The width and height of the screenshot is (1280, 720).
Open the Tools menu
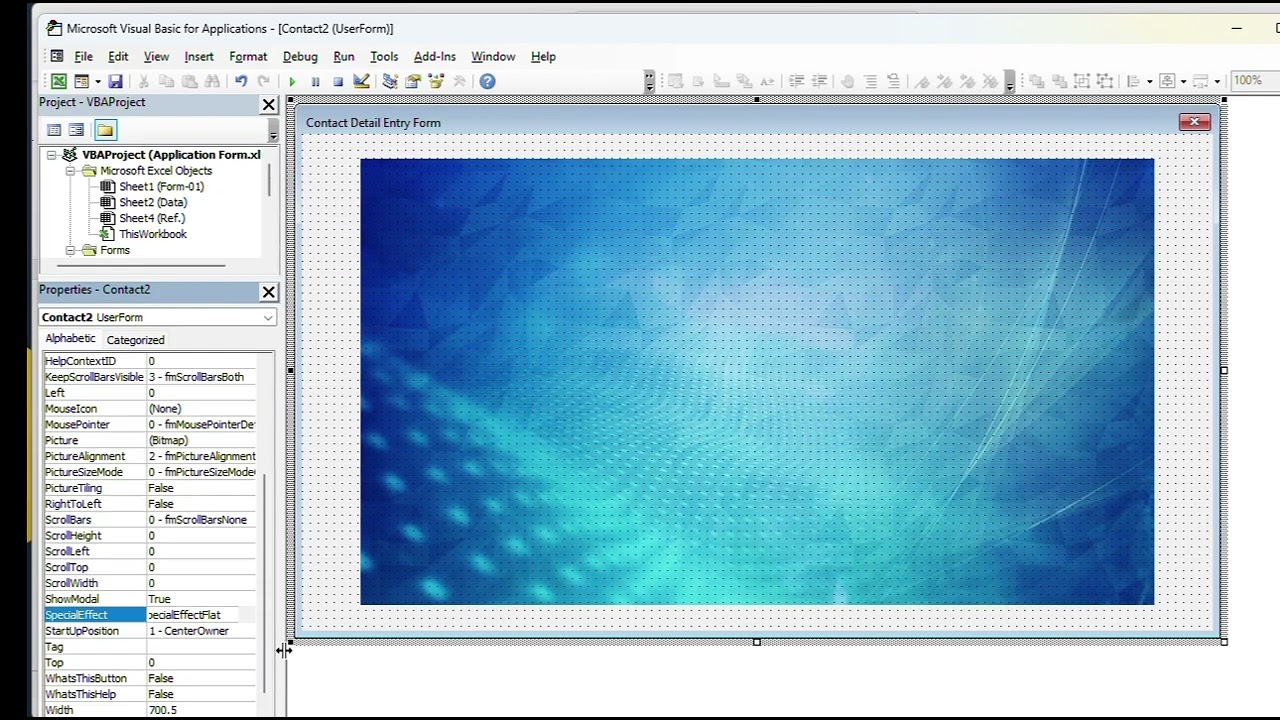[384, 57]
